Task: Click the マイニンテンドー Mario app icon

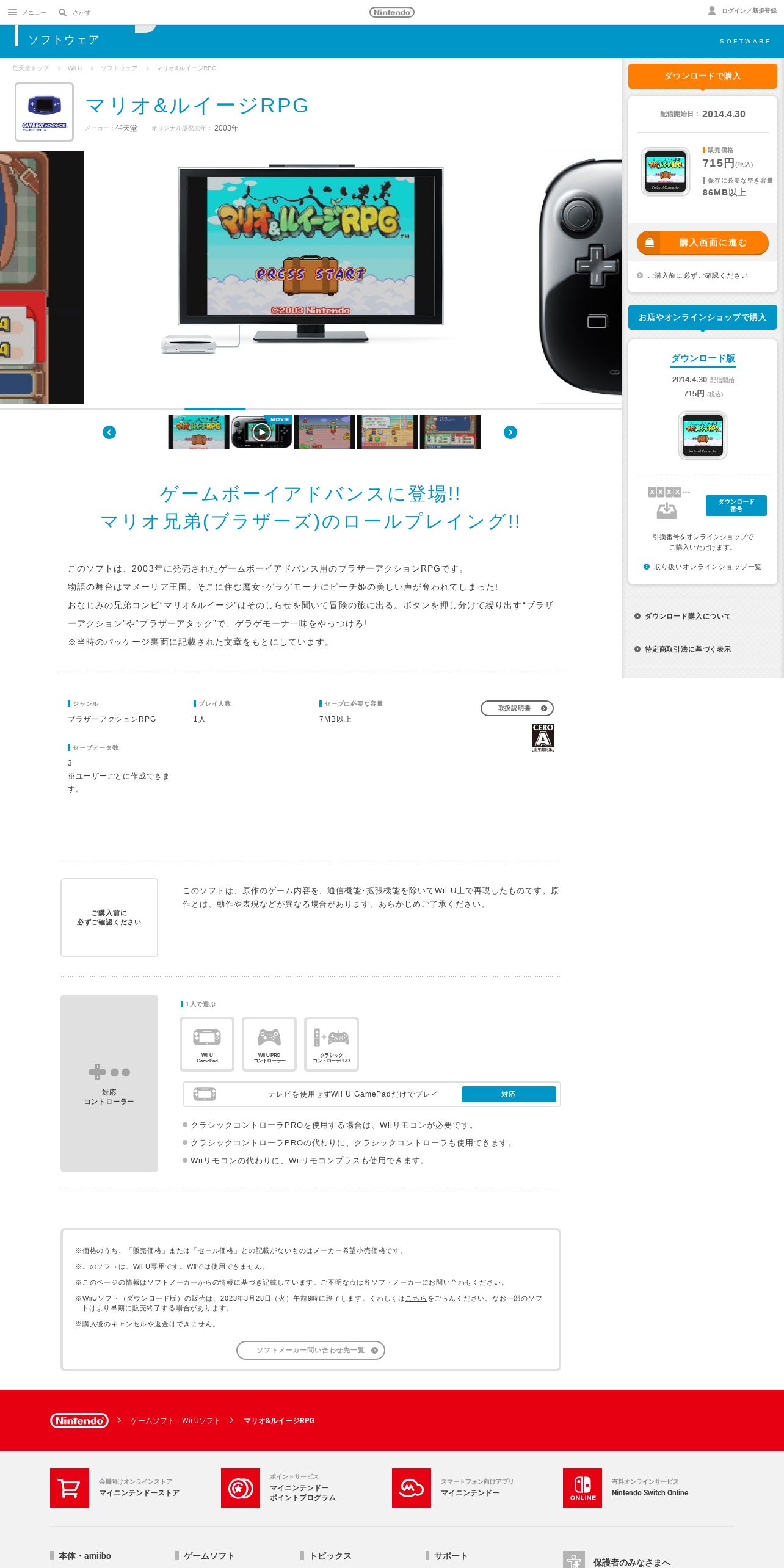Action: (x=412, y=1488)
